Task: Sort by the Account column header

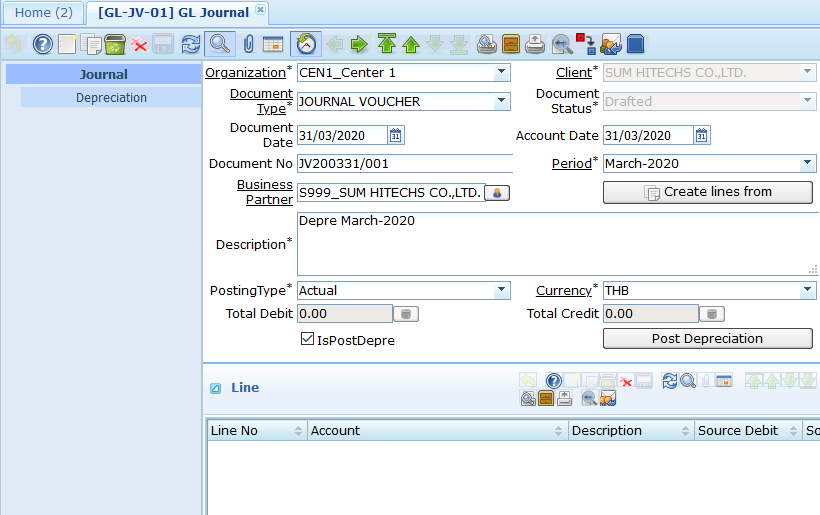Action: point(437,430)
